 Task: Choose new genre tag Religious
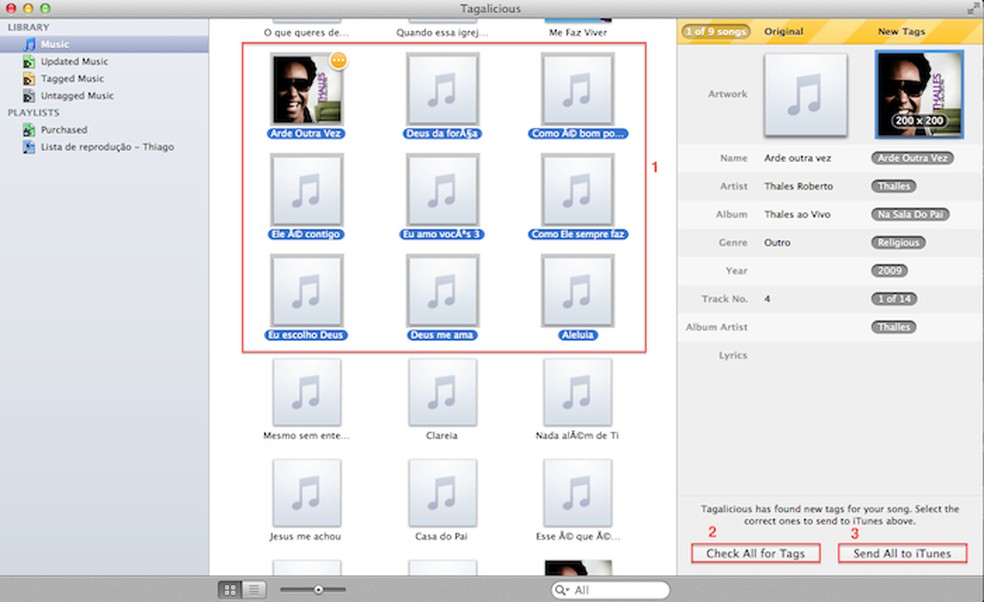click(898, 243)
